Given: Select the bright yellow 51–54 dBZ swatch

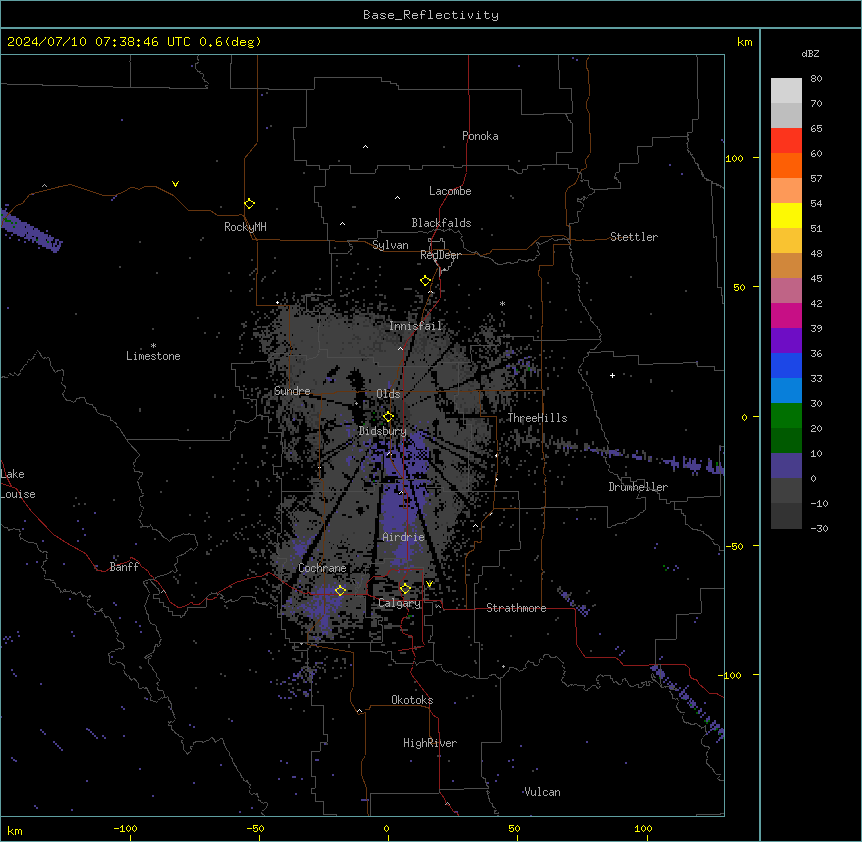Looking at the screenshot, I should [786, 215].
